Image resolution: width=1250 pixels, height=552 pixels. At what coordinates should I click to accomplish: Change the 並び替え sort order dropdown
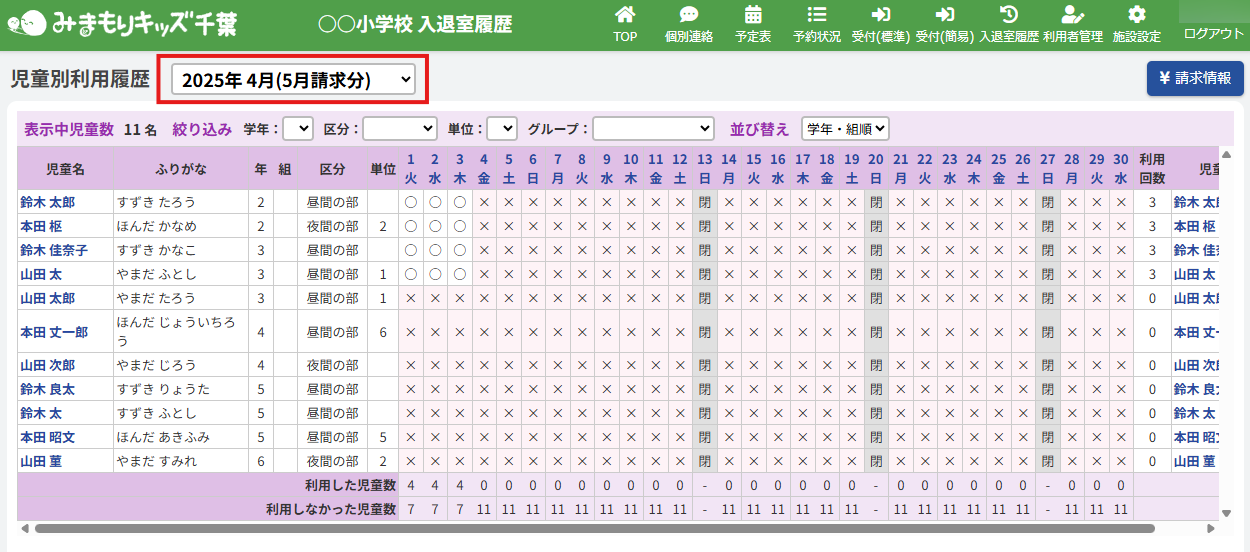pyautogui.click(x=845, y=129)
